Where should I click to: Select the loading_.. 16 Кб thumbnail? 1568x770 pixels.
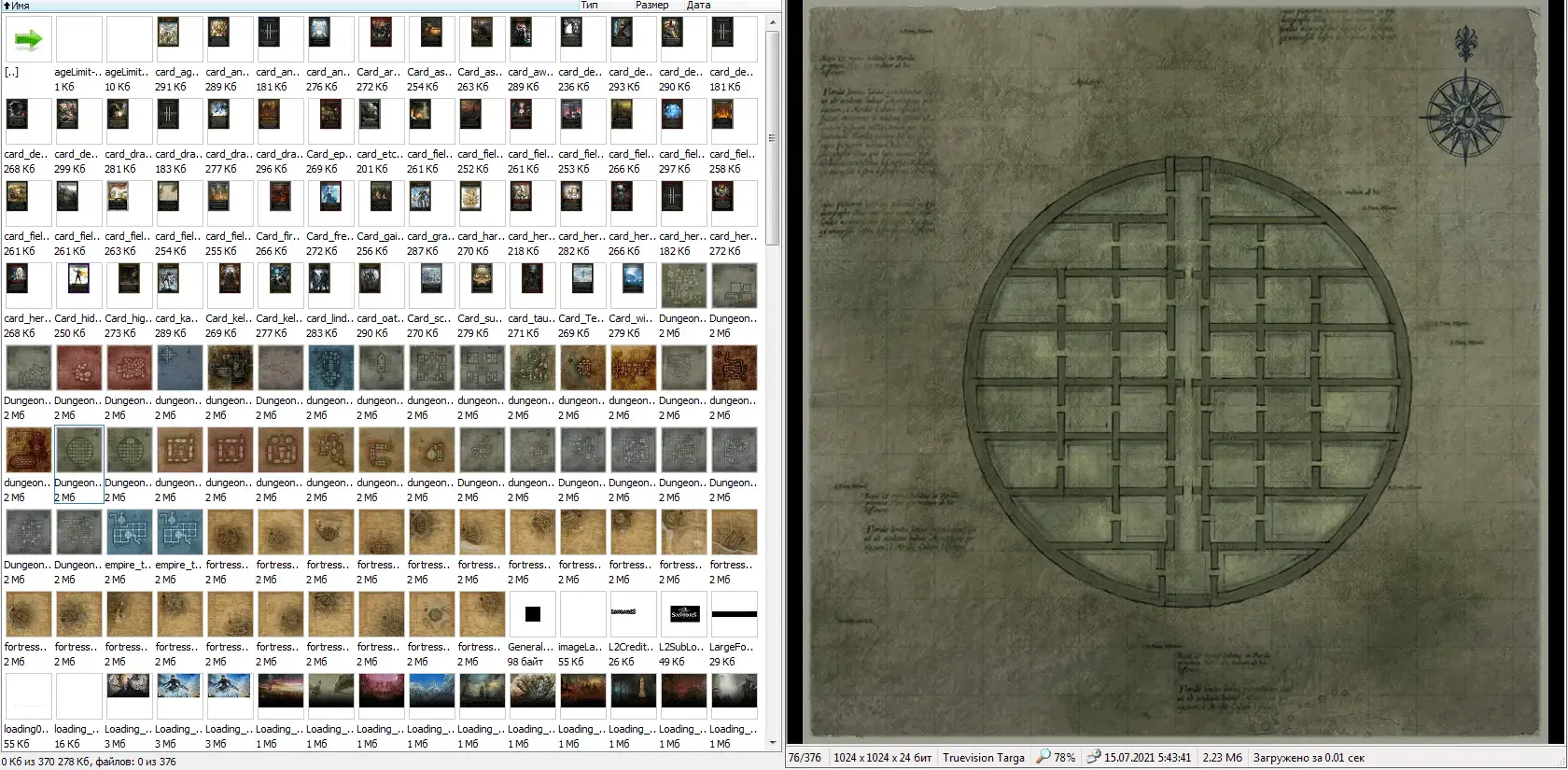[79, 696]
